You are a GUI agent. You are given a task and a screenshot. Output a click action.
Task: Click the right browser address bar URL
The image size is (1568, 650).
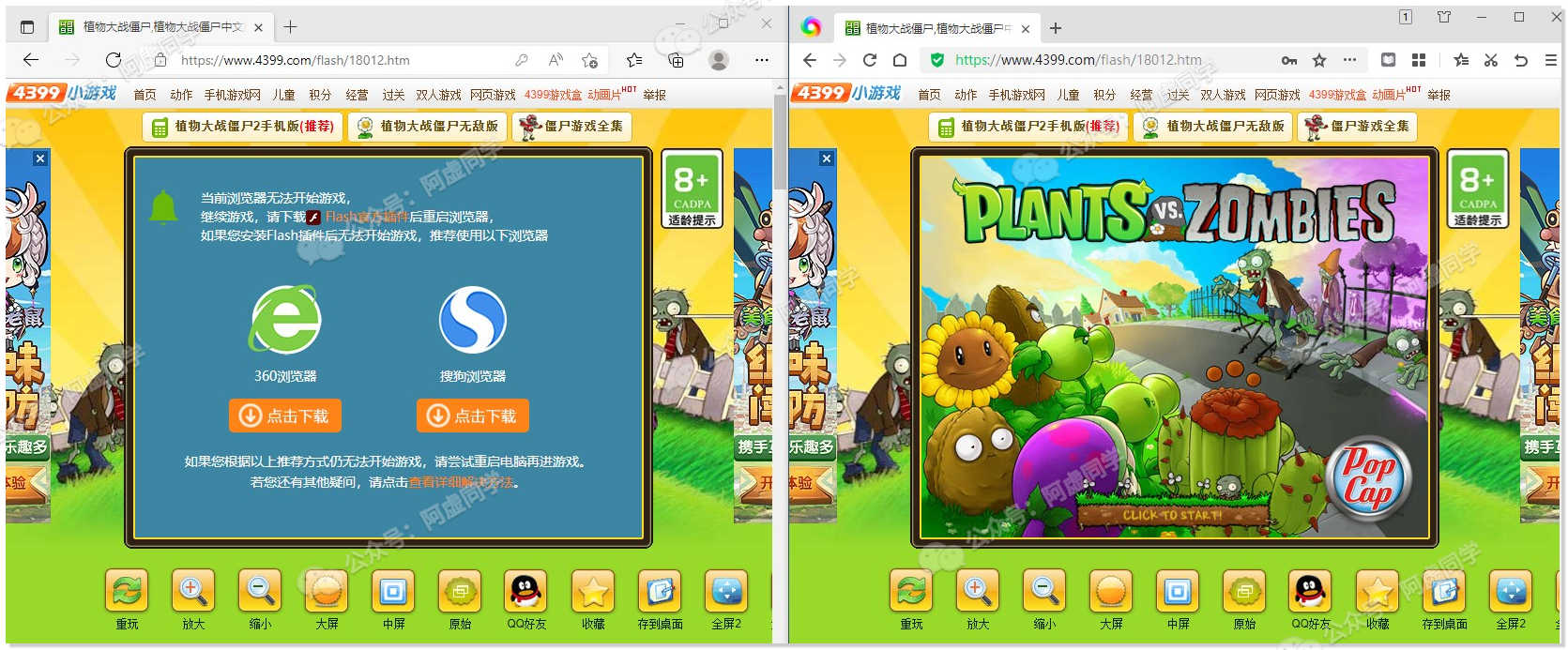1078,60
